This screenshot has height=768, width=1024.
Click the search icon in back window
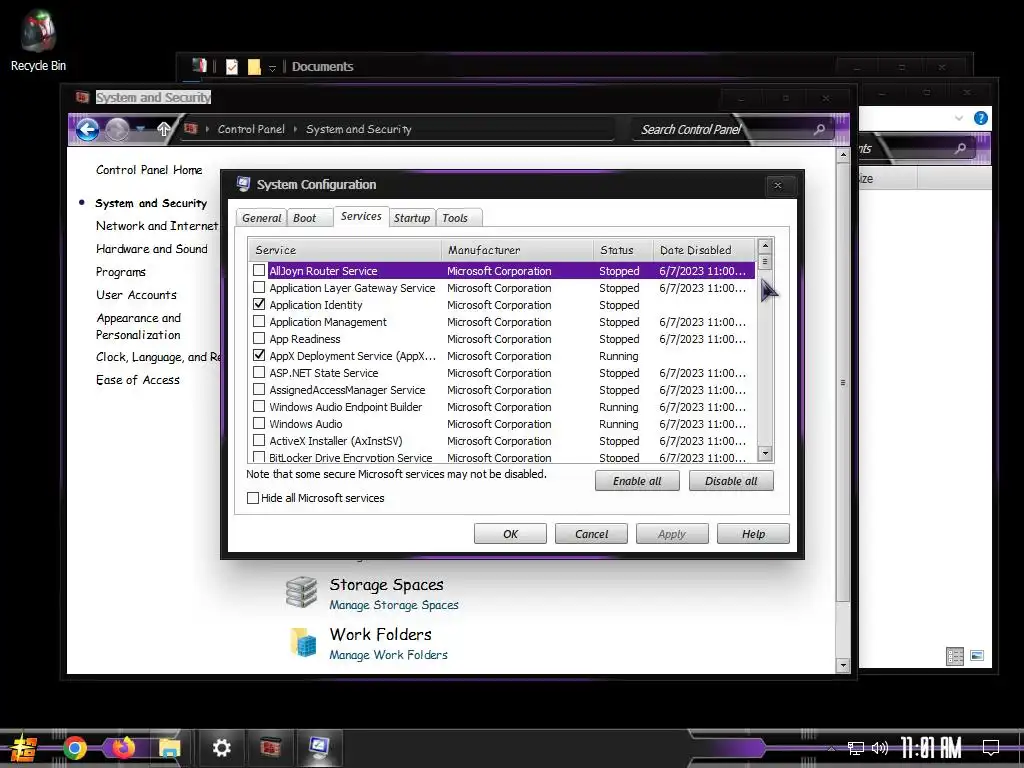click(x=960, y=148)
